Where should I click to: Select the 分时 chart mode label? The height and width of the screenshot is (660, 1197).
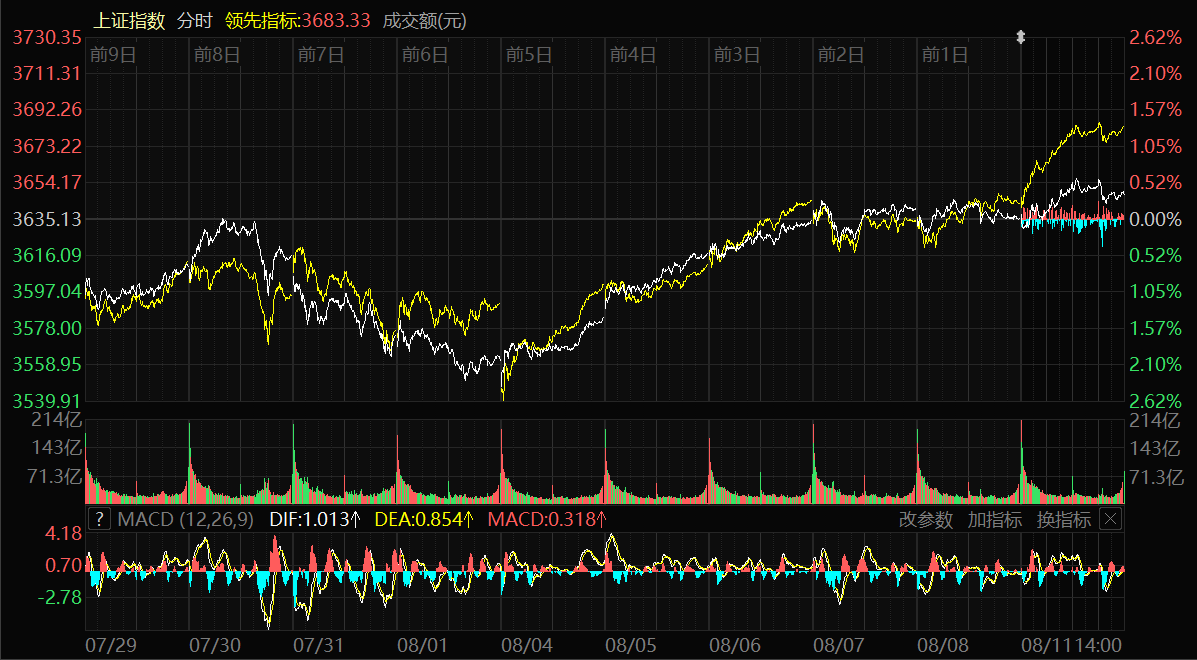point(194,21)
